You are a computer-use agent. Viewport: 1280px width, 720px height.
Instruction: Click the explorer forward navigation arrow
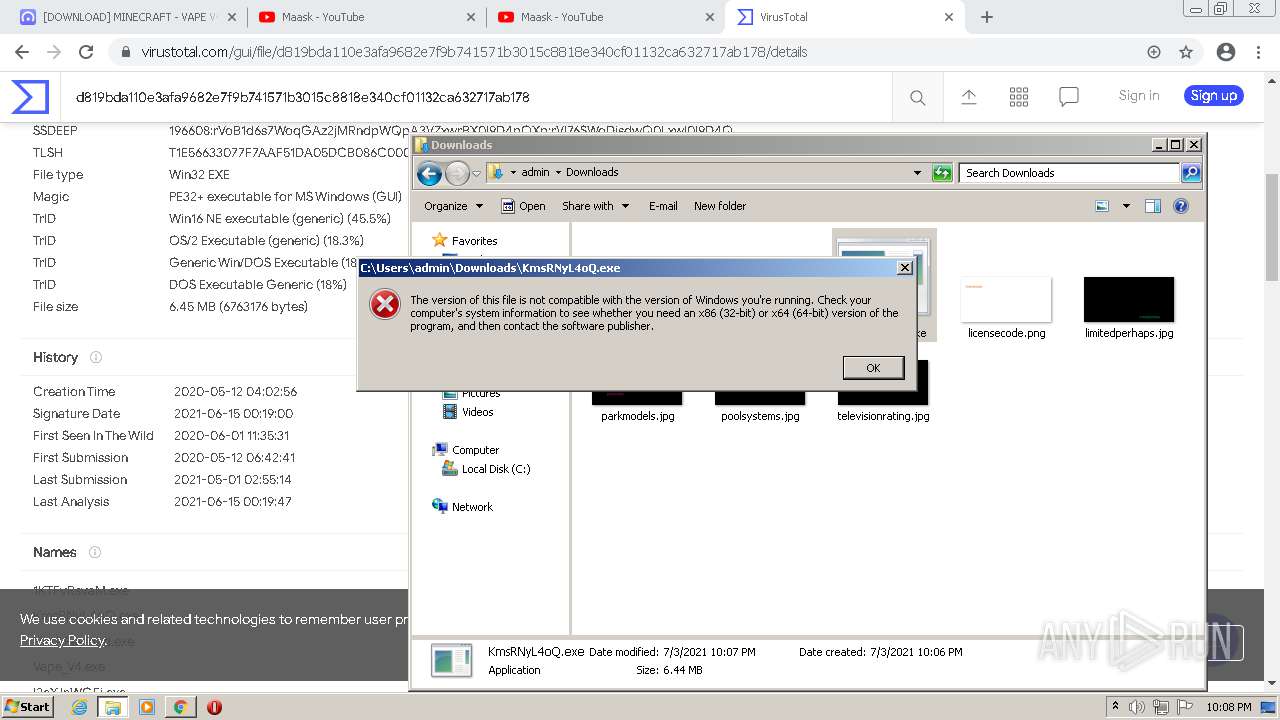pyautogui.click(x=457, y=174)
